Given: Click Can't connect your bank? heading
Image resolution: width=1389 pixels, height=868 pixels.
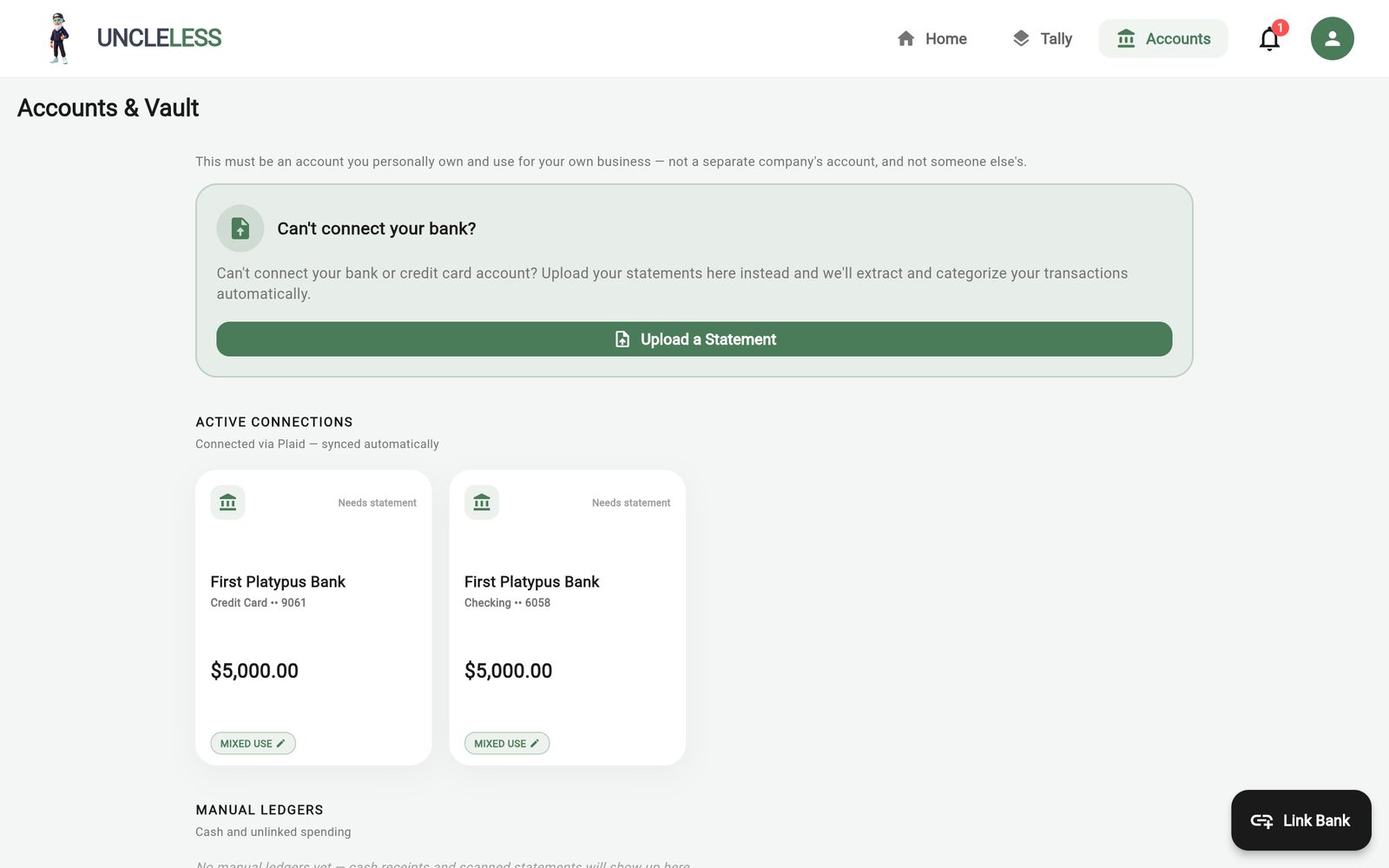Looking at the screenshot, I should 377,228.
